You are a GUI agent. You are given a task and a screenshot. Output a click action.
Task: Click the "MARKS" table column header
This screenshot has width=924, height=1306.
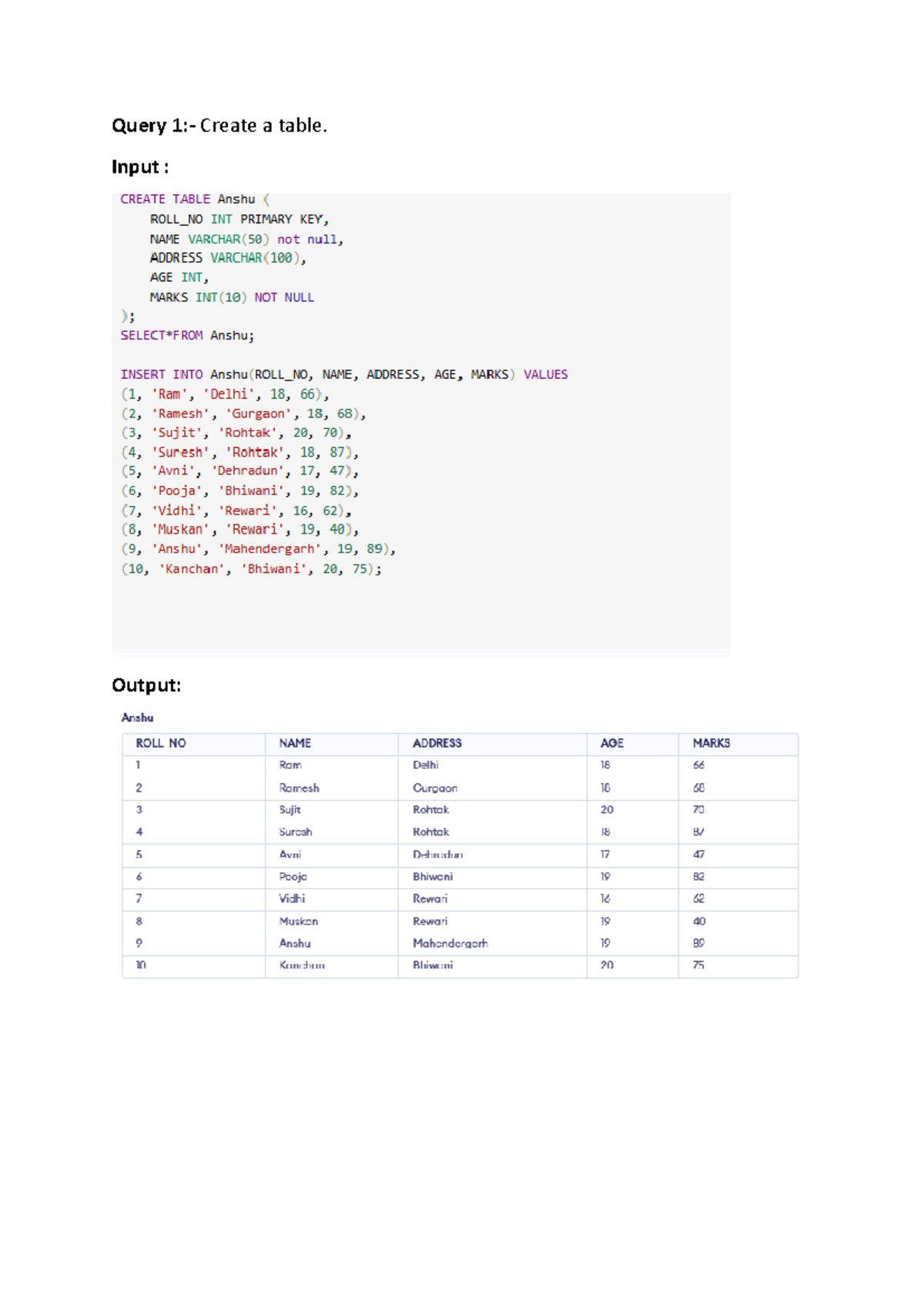[711, 743]
